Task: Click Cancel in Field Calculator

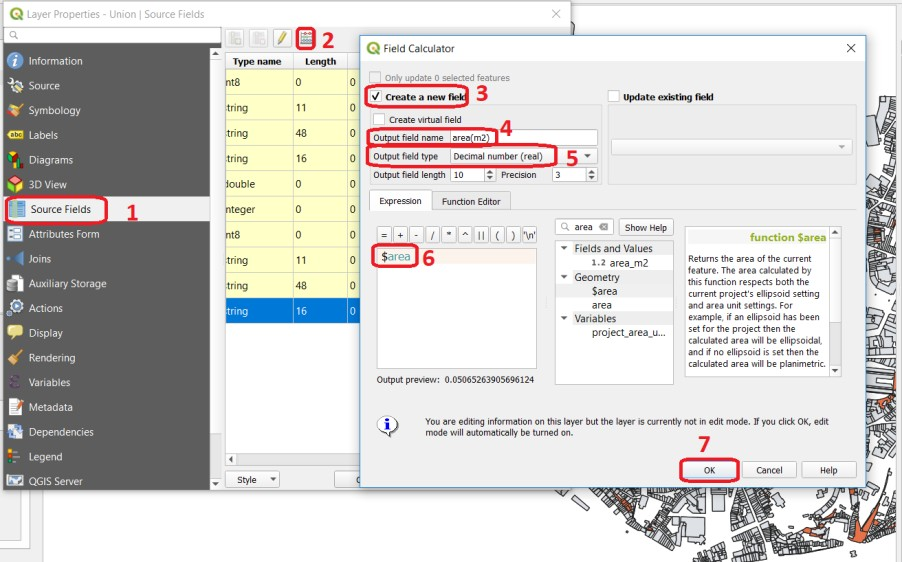Action: click(769, 470)
